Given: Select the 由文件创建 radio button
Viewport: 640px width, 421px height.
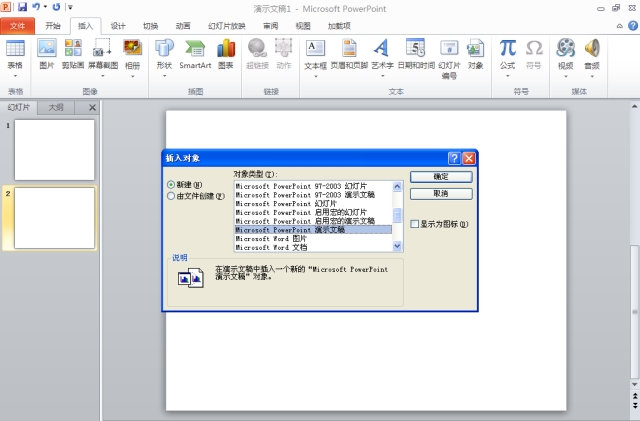Looking at the screenshot, I should pos(171,196).
